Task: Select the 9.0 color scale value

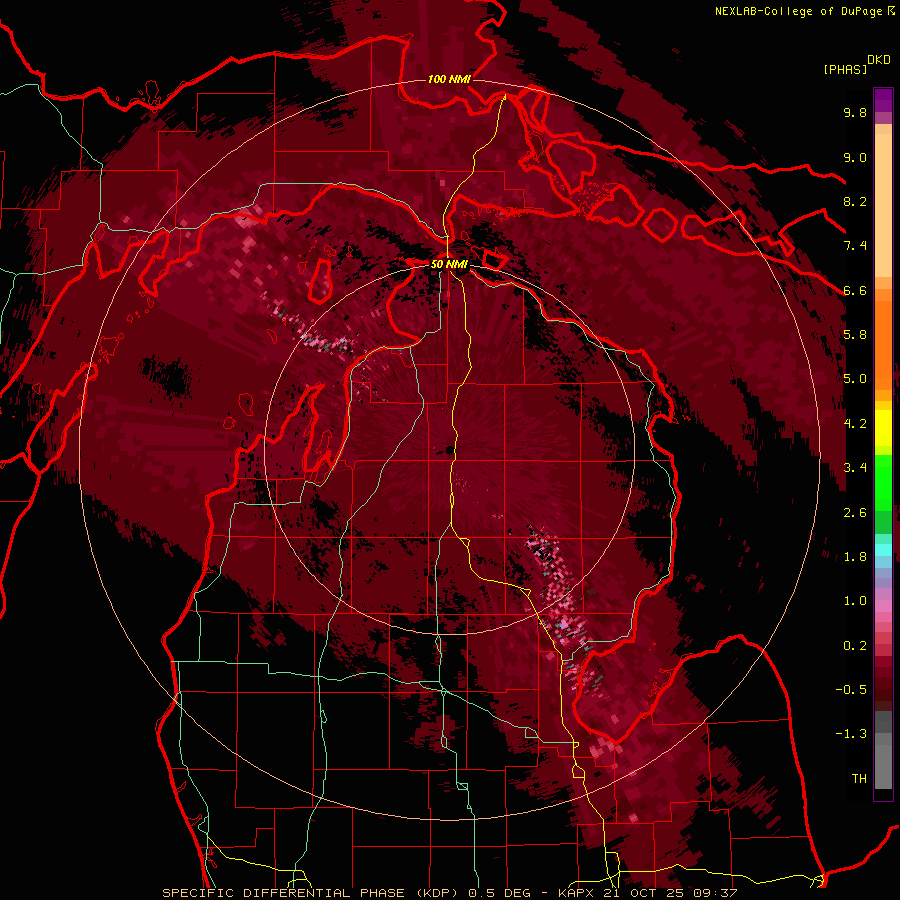Action: click(855, 157)
